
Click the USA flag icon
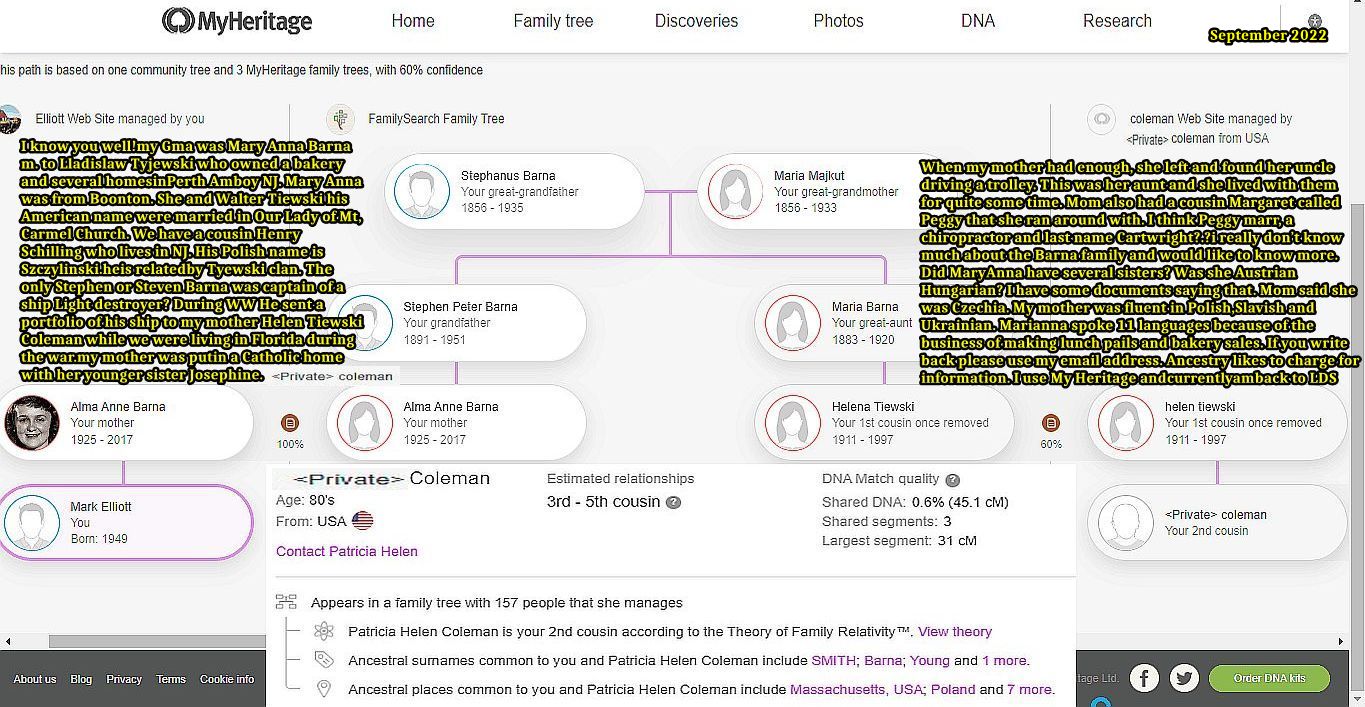coord(363,521)
